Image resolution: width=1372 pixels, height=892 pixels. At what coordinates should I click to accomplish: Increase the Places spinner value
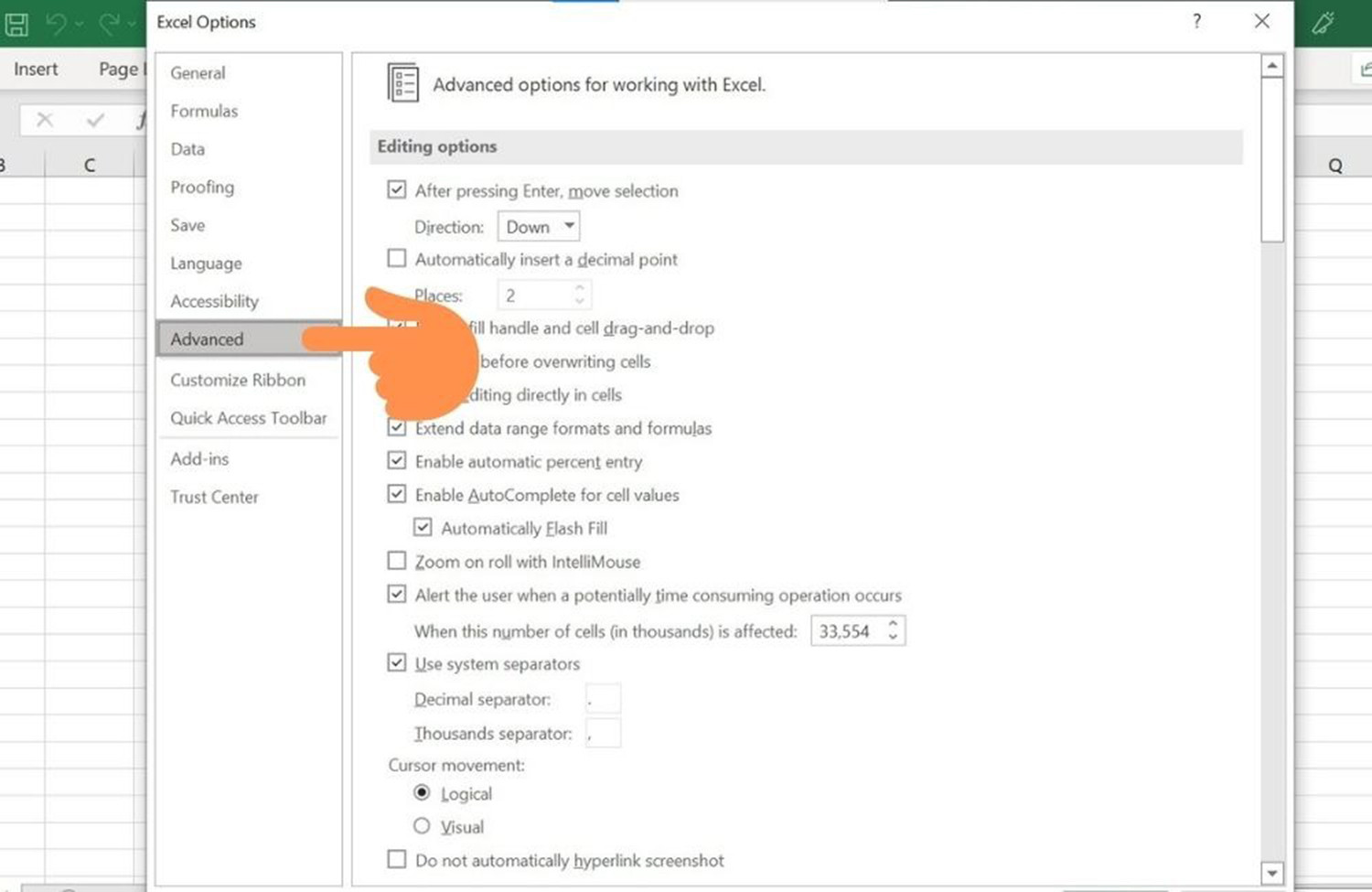580,288
